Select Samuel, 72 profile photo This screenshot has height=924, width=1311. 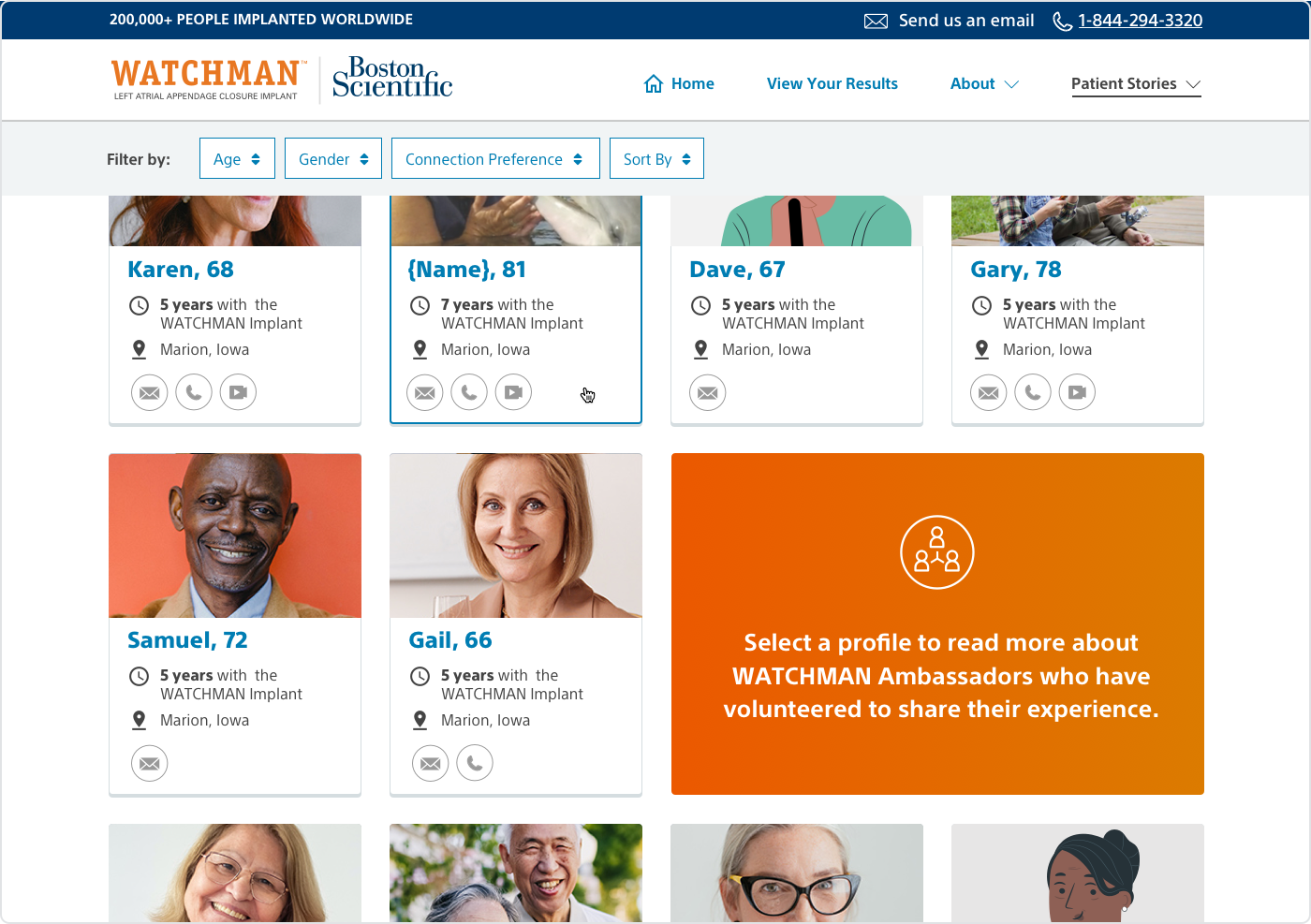235,535
